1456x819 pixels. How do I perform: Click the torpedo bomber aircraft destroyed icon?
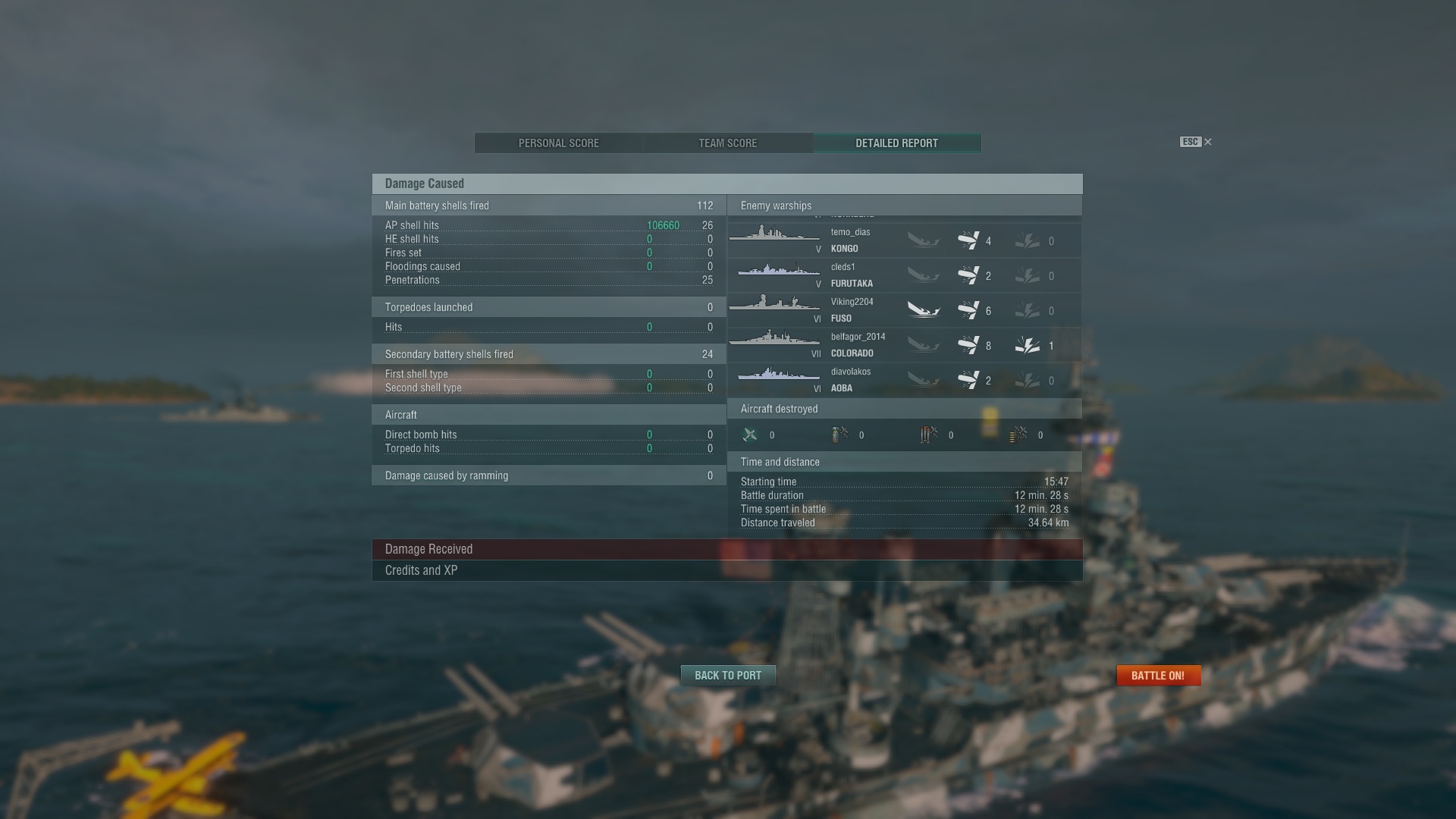click(929, 435)
